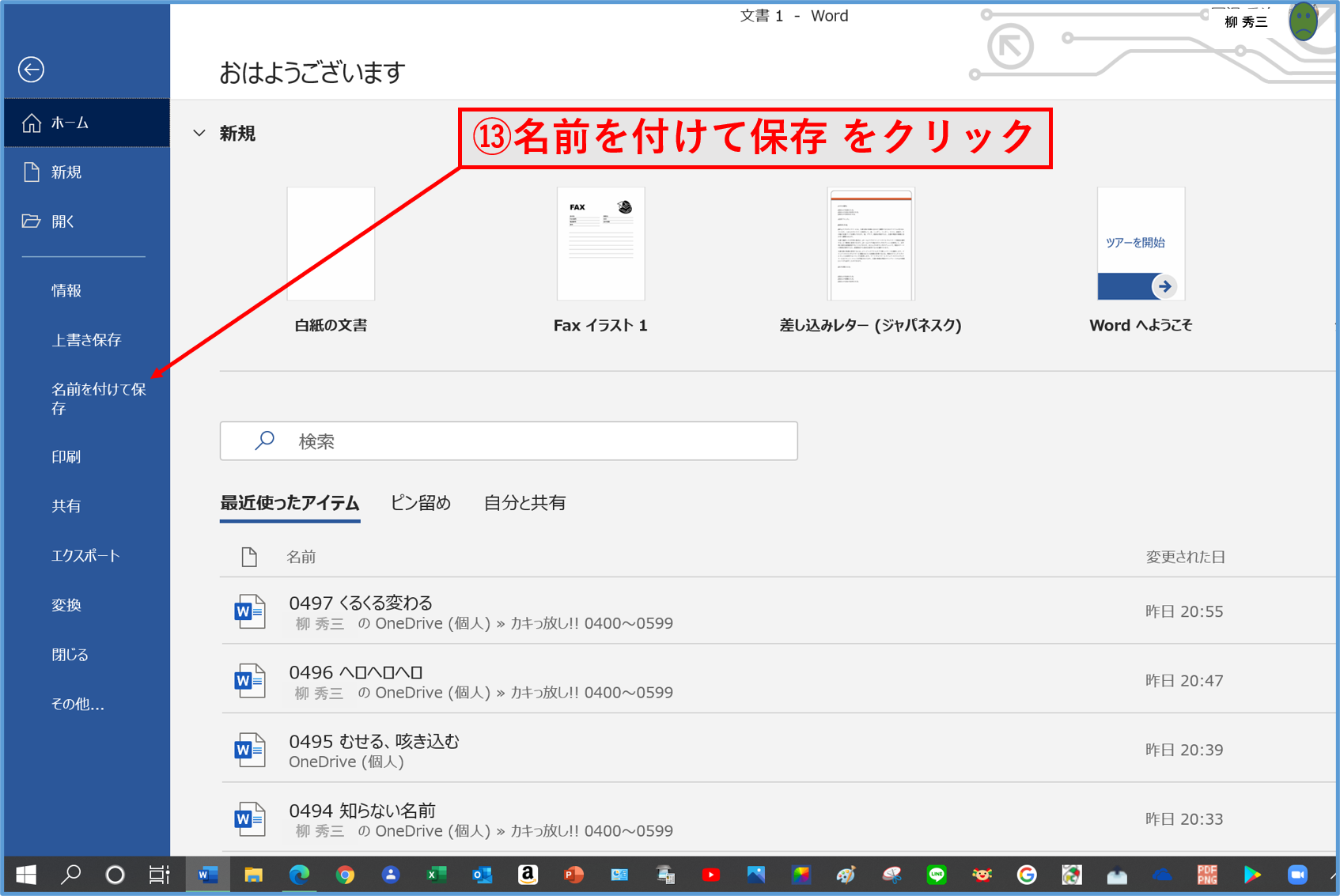Open Amazon from the taskbar
Screen dimensions: 1340x896
[x=528, y=875]
